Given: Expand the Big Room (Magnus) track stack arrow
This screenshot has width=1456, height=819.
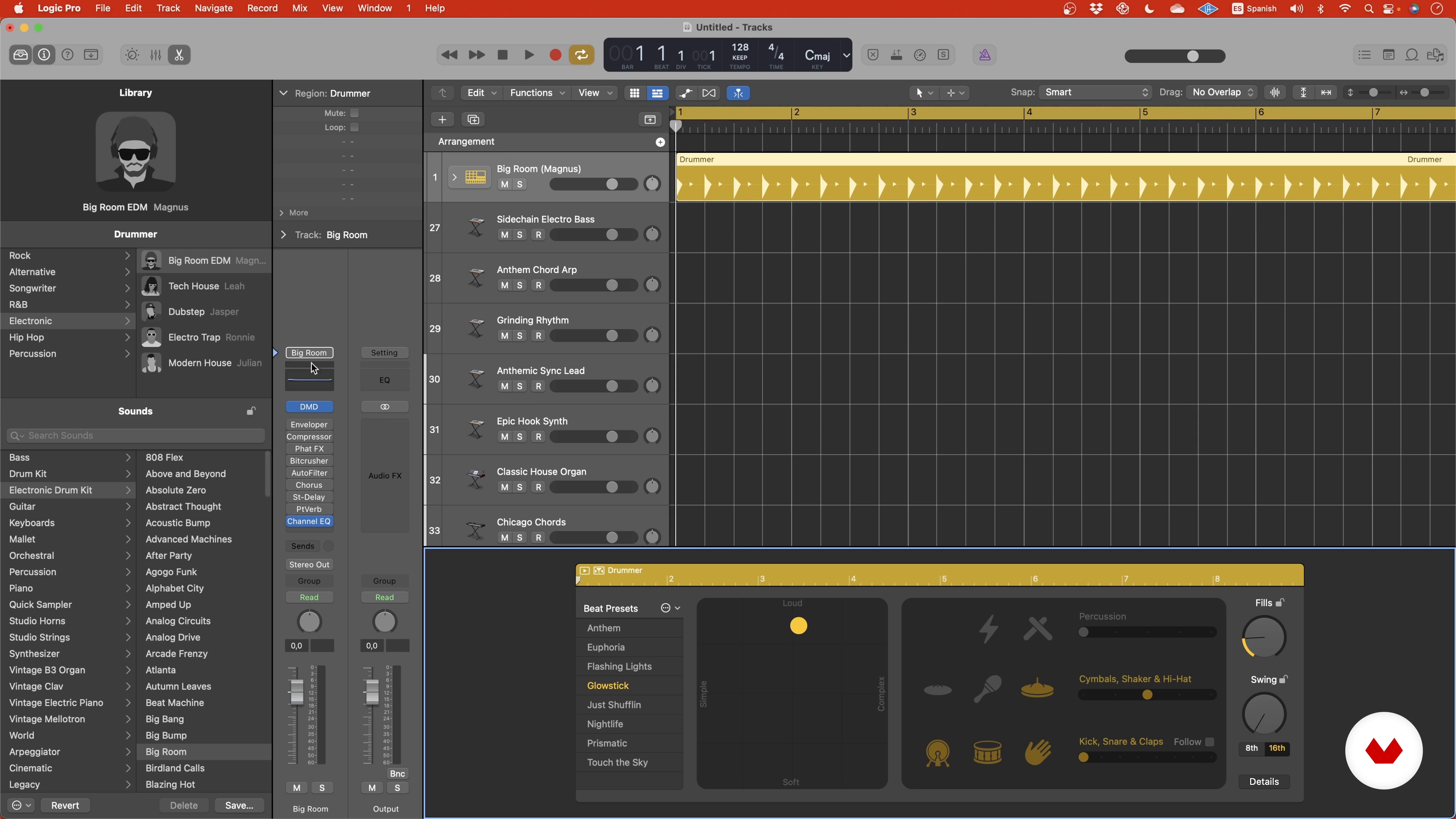Looking at the screenshot, I should click(454, 177).
